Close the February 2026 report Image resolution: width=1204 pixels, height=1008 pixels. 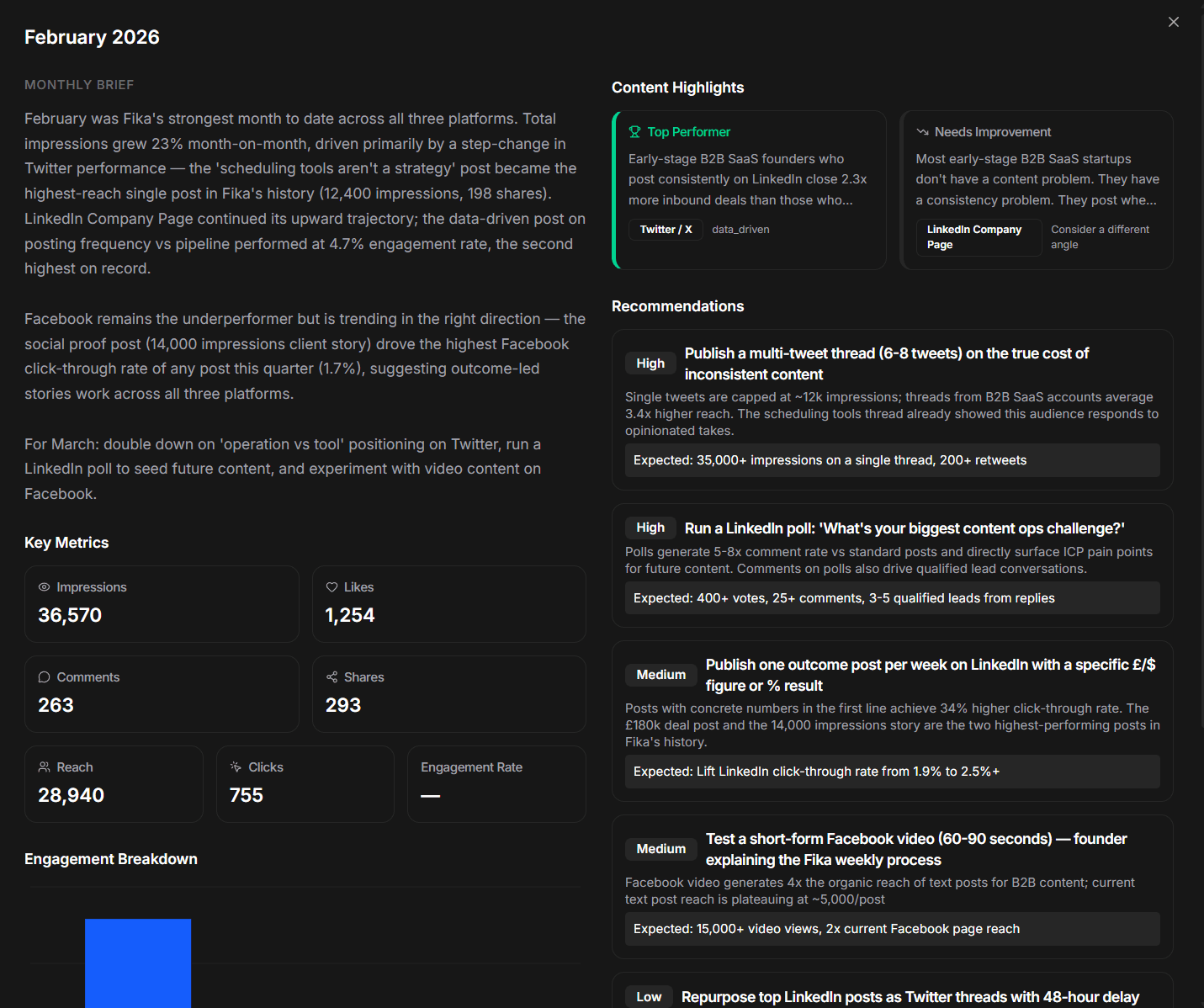tap(1174, 22)
